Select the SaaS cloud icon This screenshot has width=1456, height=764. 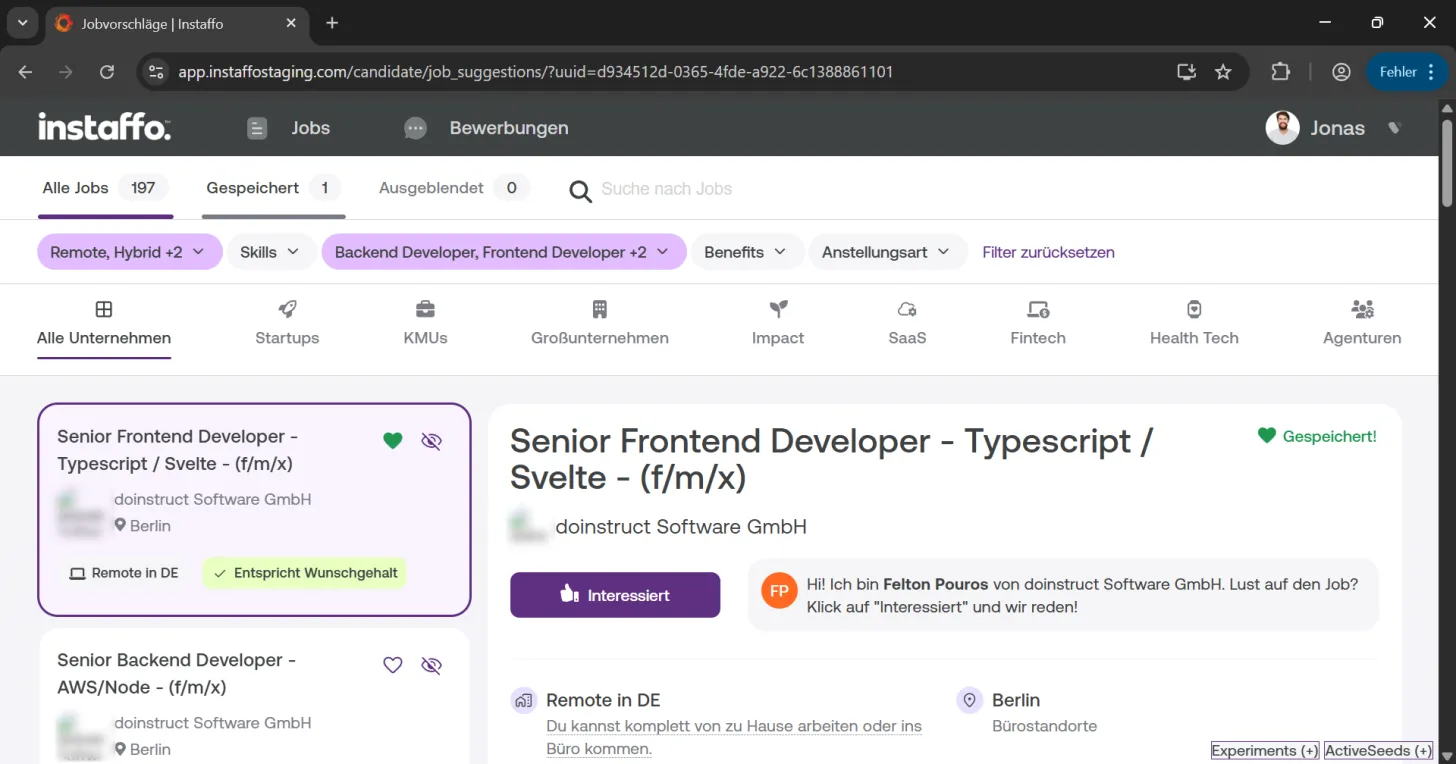pyautogui.click(x=907, y=309)
